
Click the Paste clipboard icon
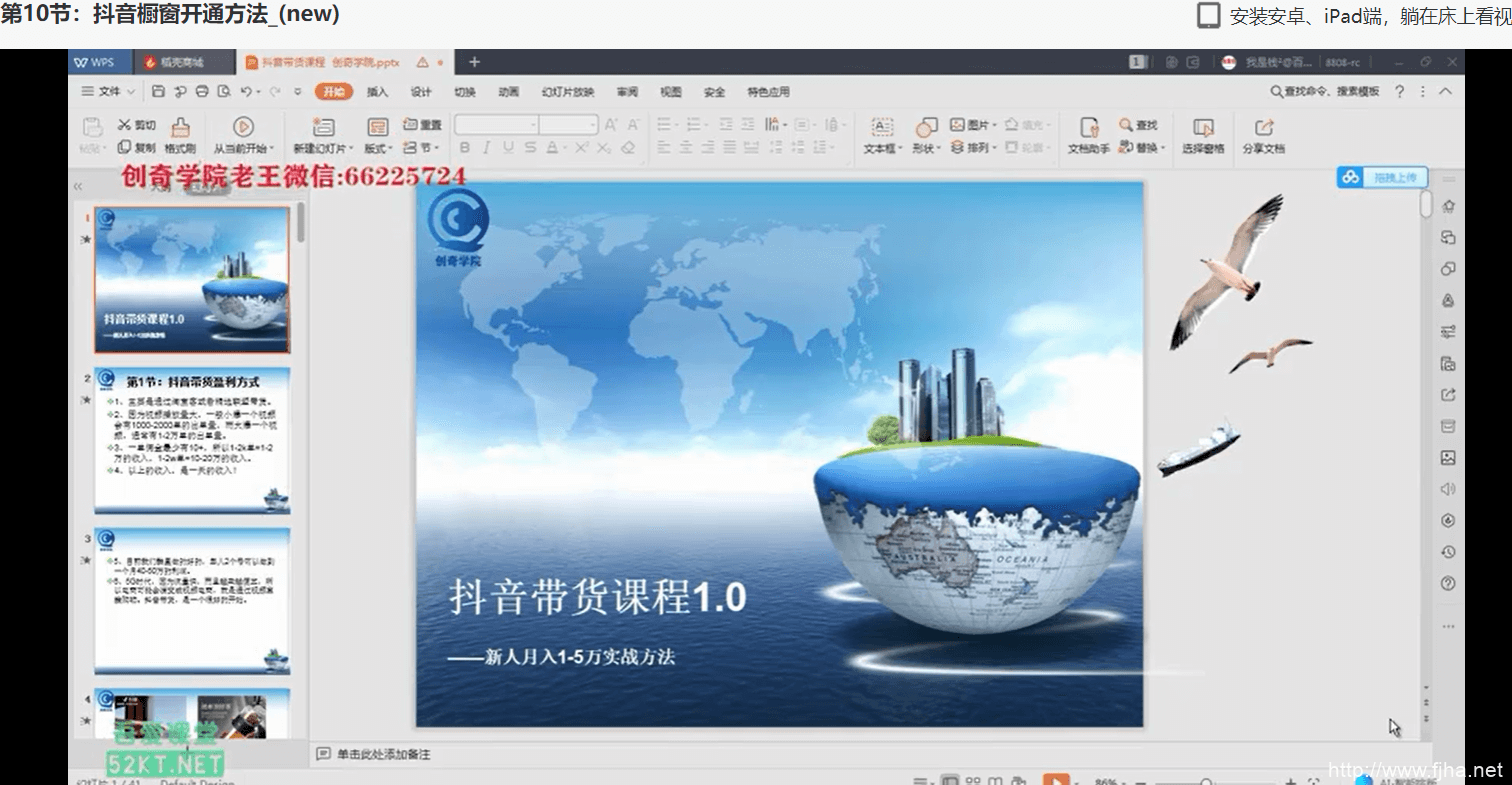click(92, 127)
